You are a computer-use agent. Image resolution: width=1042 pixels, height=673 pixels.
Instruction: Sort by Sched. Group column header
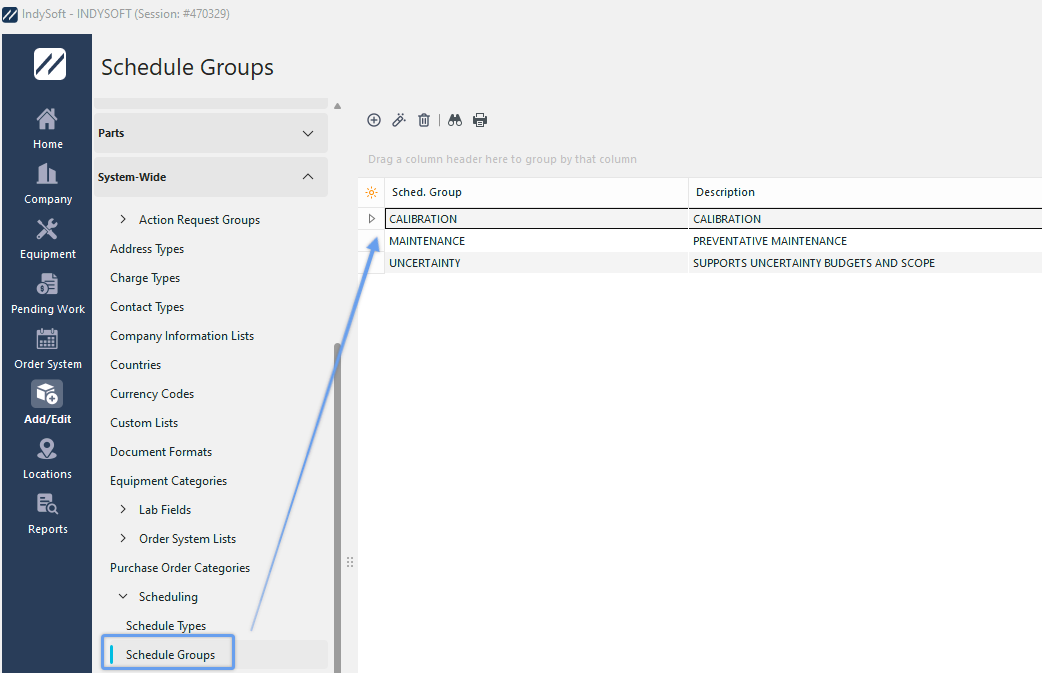(536, 193)
